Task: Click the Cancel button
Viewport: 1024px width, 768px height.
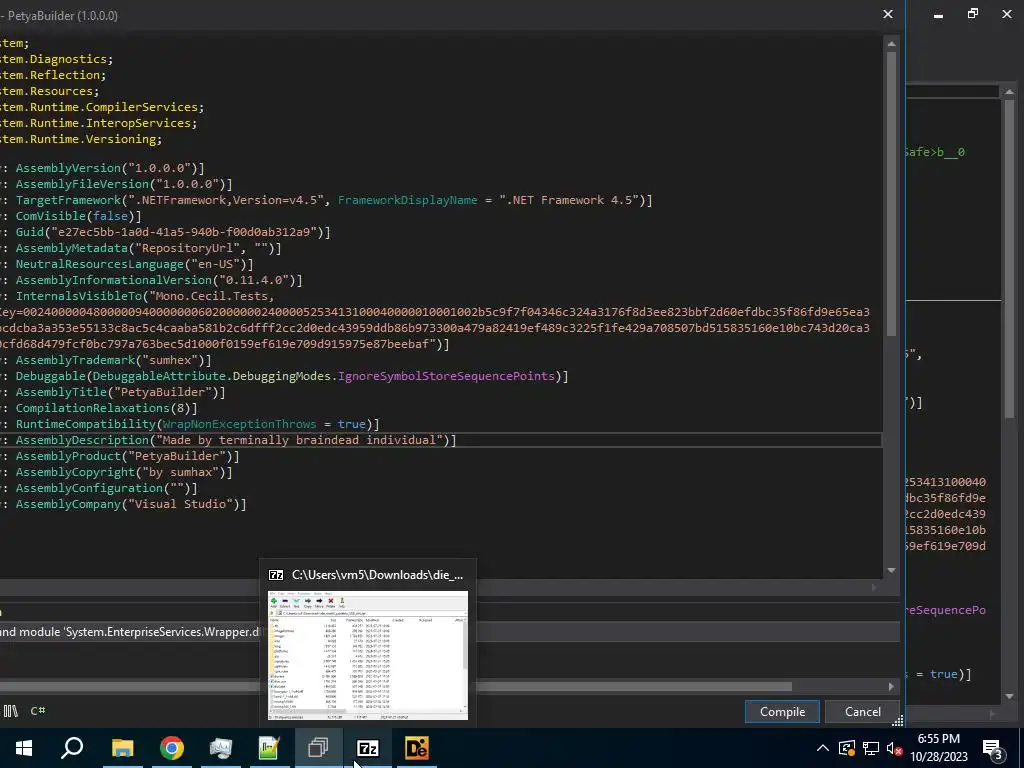Action: (x=862, y=712)
